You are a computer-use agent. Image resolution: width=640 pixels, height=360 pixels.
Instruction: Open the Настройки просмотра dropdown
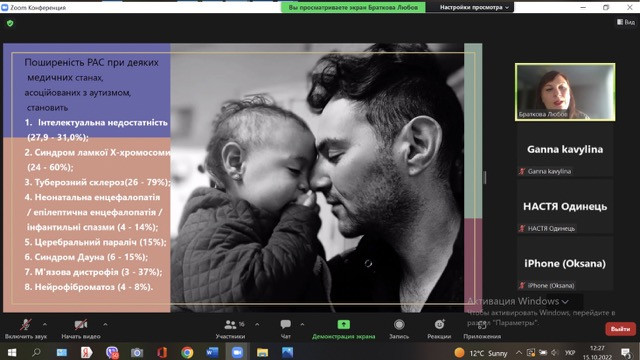click(x=474, y=7)
